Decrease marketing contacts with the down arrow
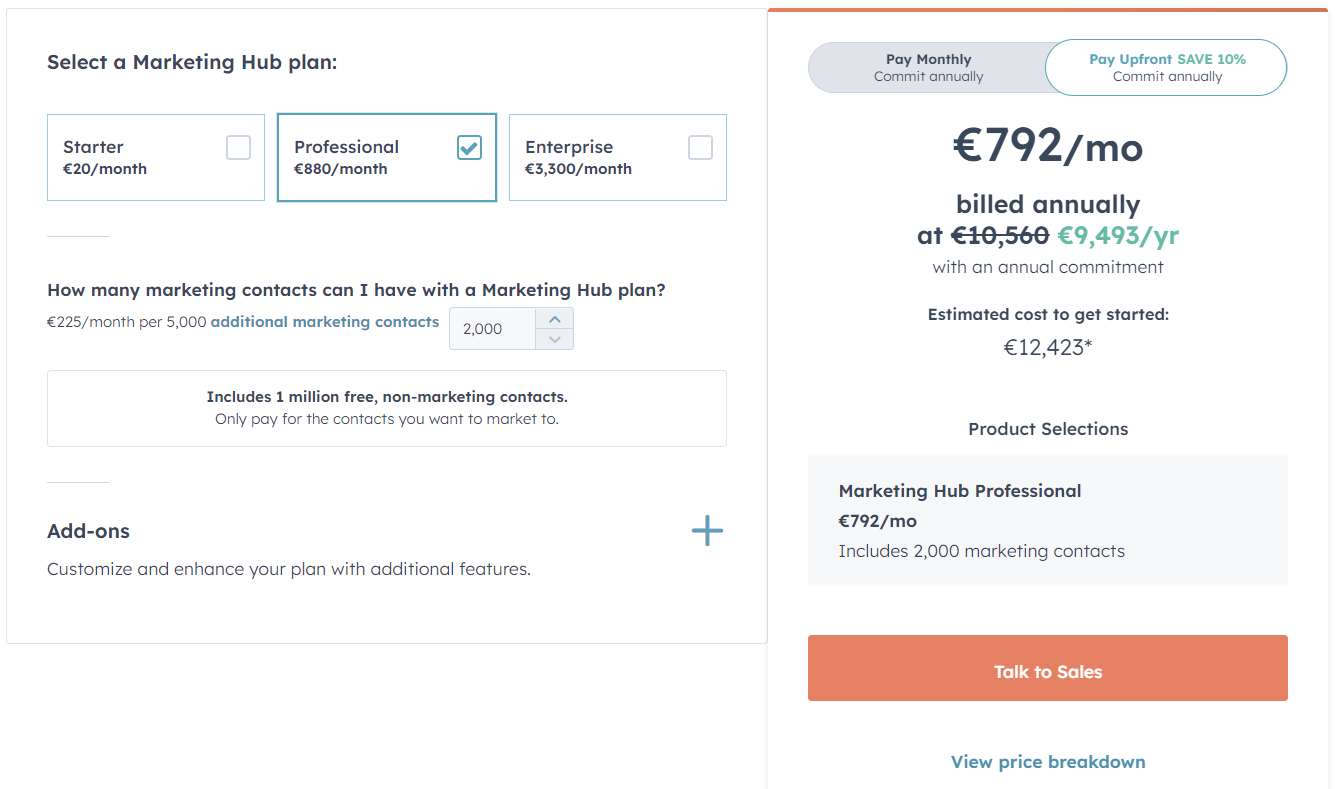The width and height of the screenshot is (1335, 789). [x=554, y=339]
